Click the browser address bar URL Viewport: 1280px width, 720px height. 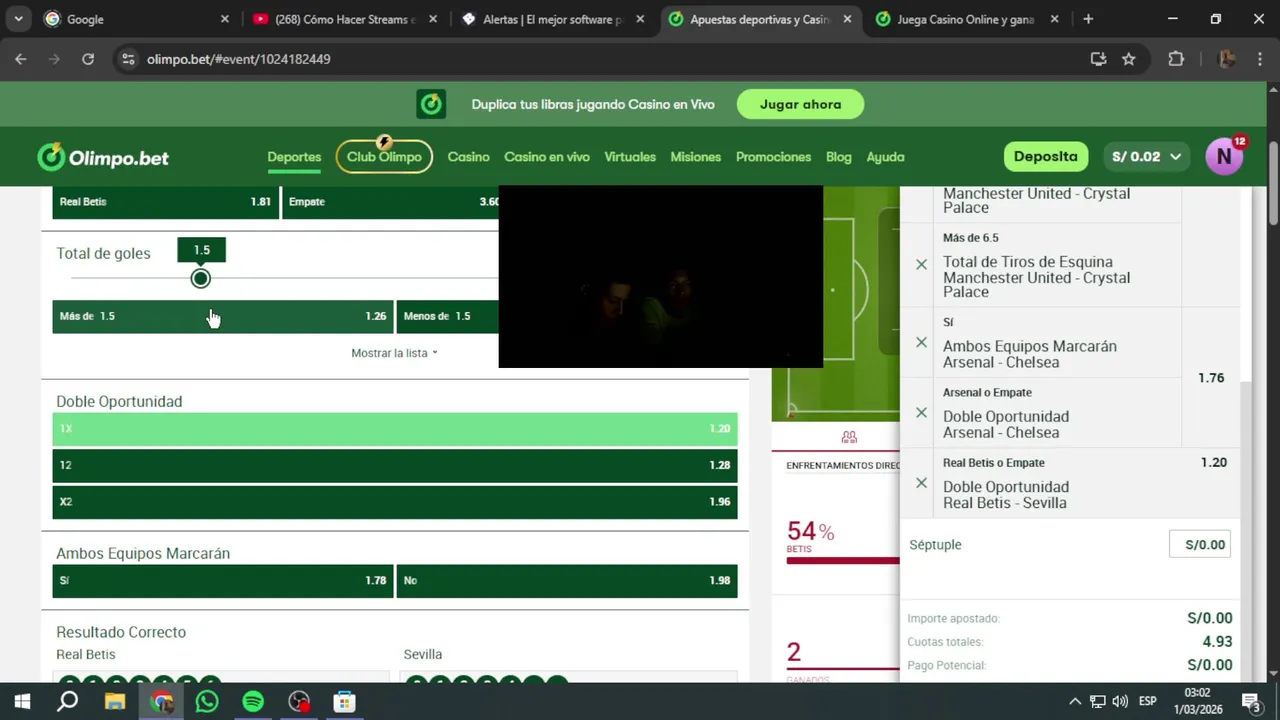click(x=238, y=59)
